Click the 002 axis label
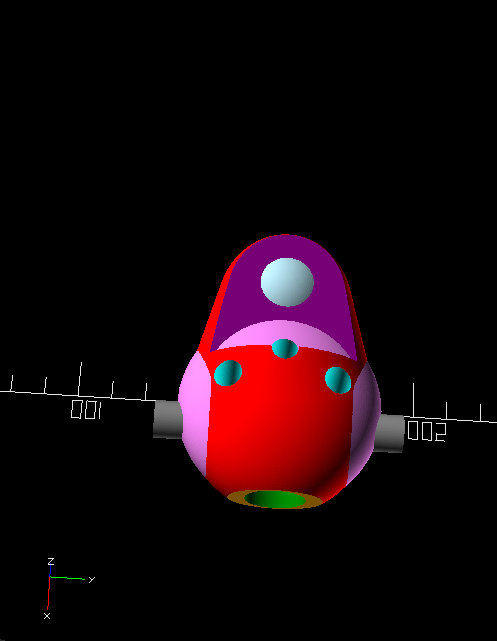This screenshot has height=641, width=497. click(x=427, y=431)
